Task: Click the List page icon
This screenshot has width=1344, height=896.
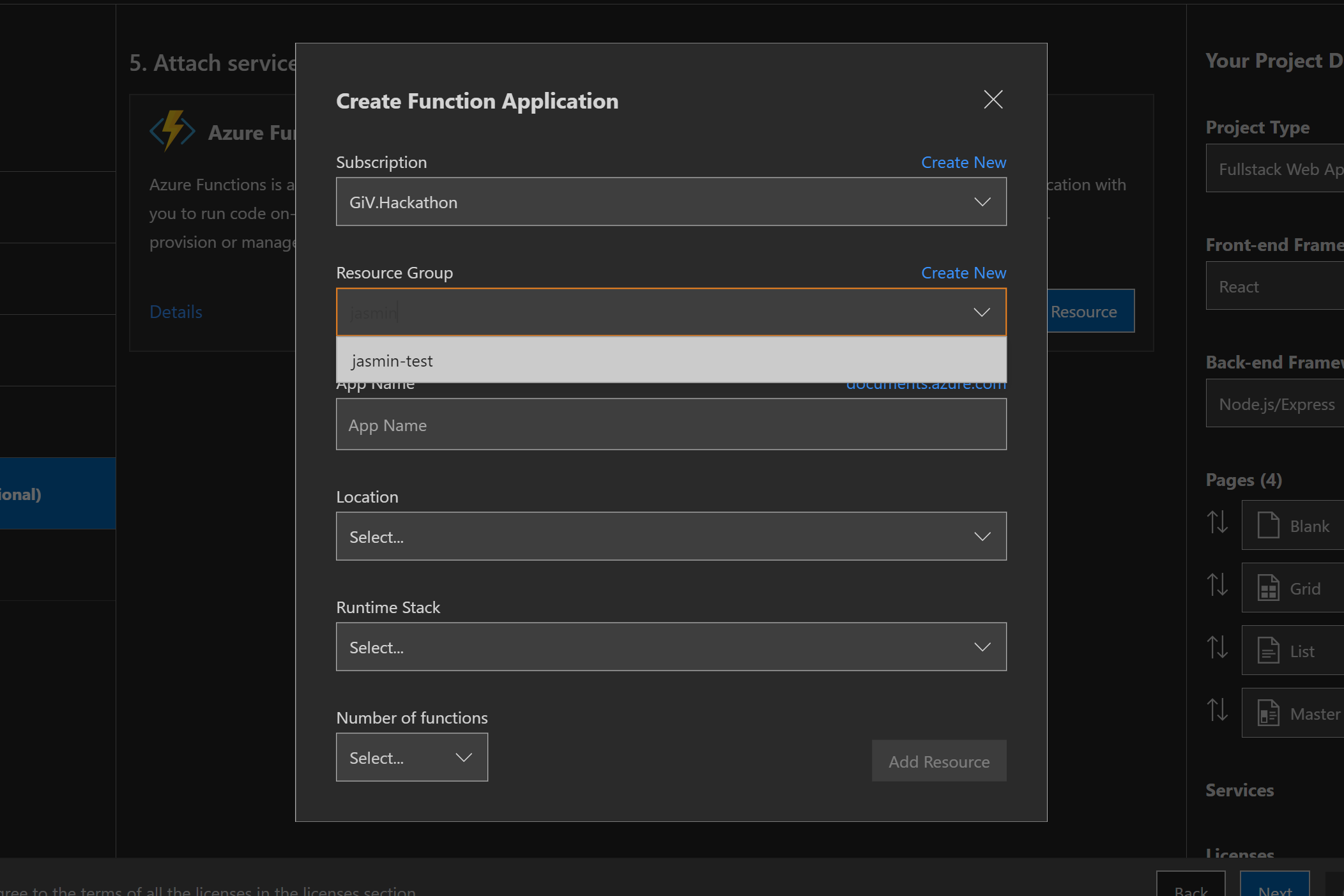Action: (x=1267, y=650)
